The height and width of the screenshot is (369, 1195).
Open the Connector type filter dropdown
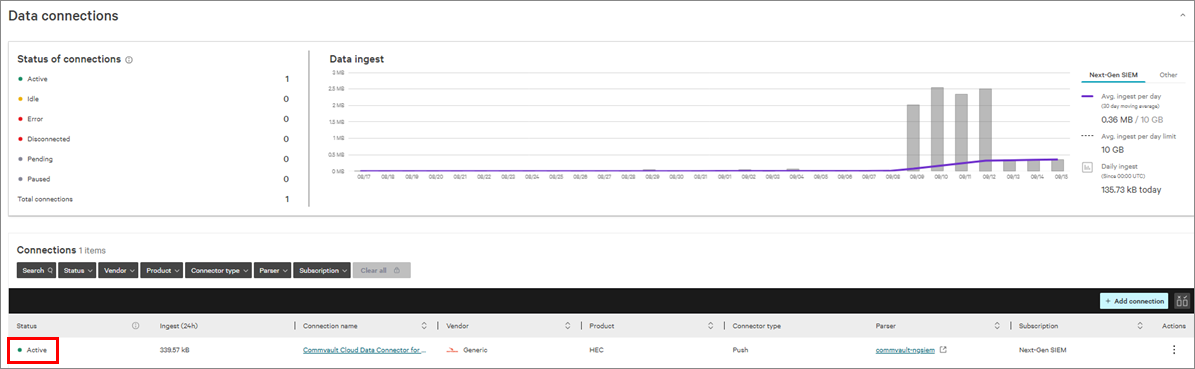(218, 271)
